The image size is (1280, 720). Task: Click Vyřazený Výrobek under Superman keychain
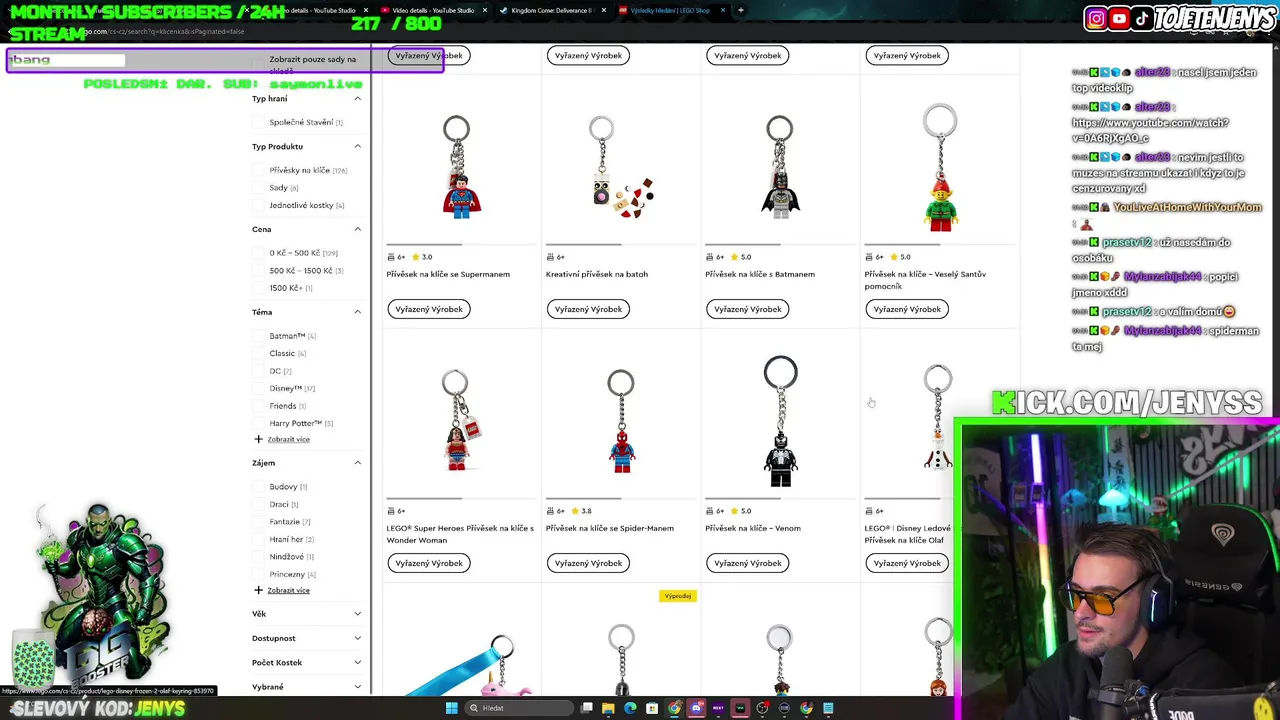pyautogui.click(x=429, y=309)
